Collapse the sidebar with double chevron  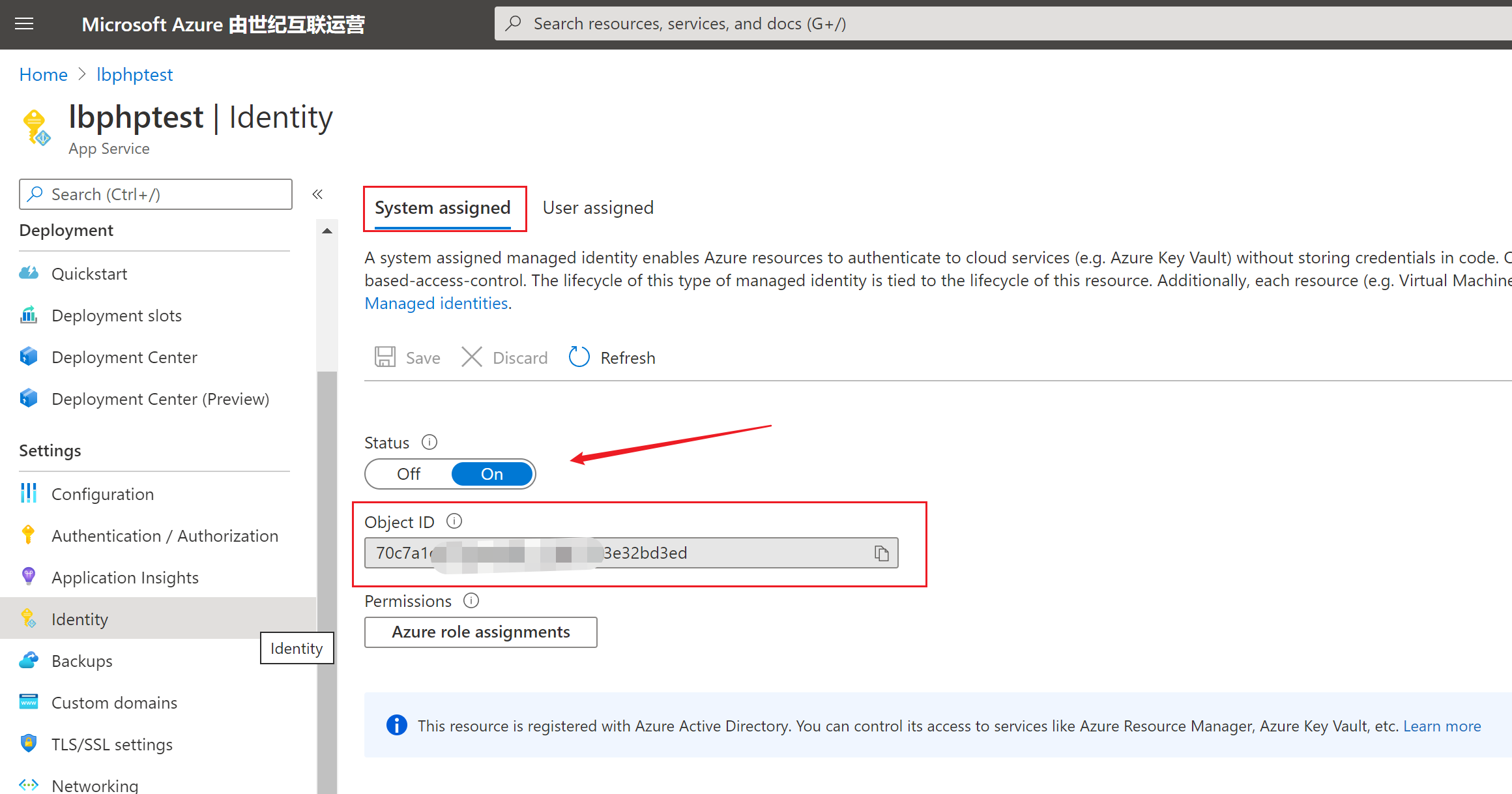[317, 194]
